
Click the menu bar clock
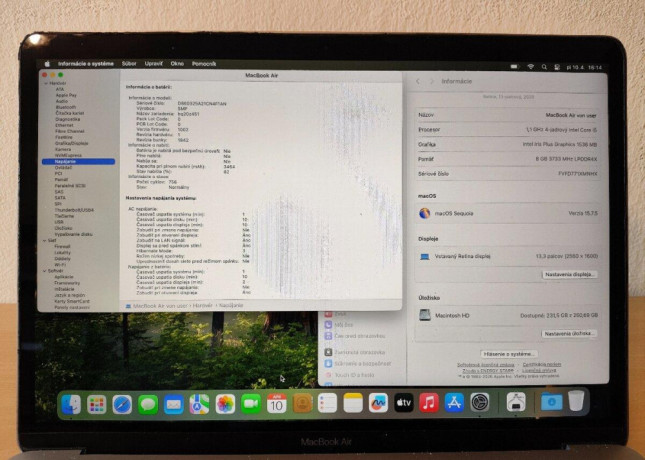584,67
